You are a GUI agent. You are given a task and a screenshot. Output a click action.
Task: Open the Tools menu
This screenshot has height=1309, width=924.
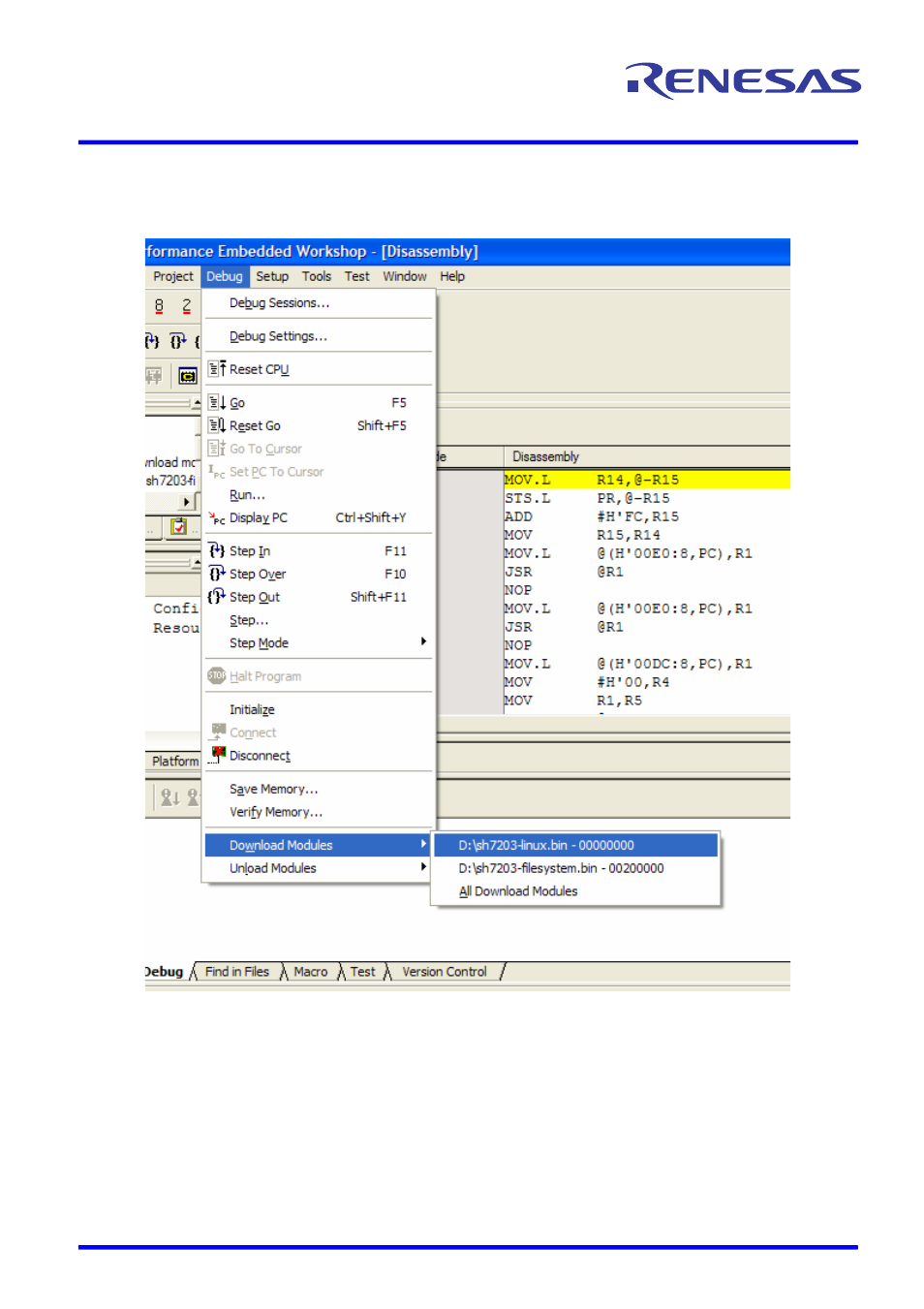coord(317,276)
